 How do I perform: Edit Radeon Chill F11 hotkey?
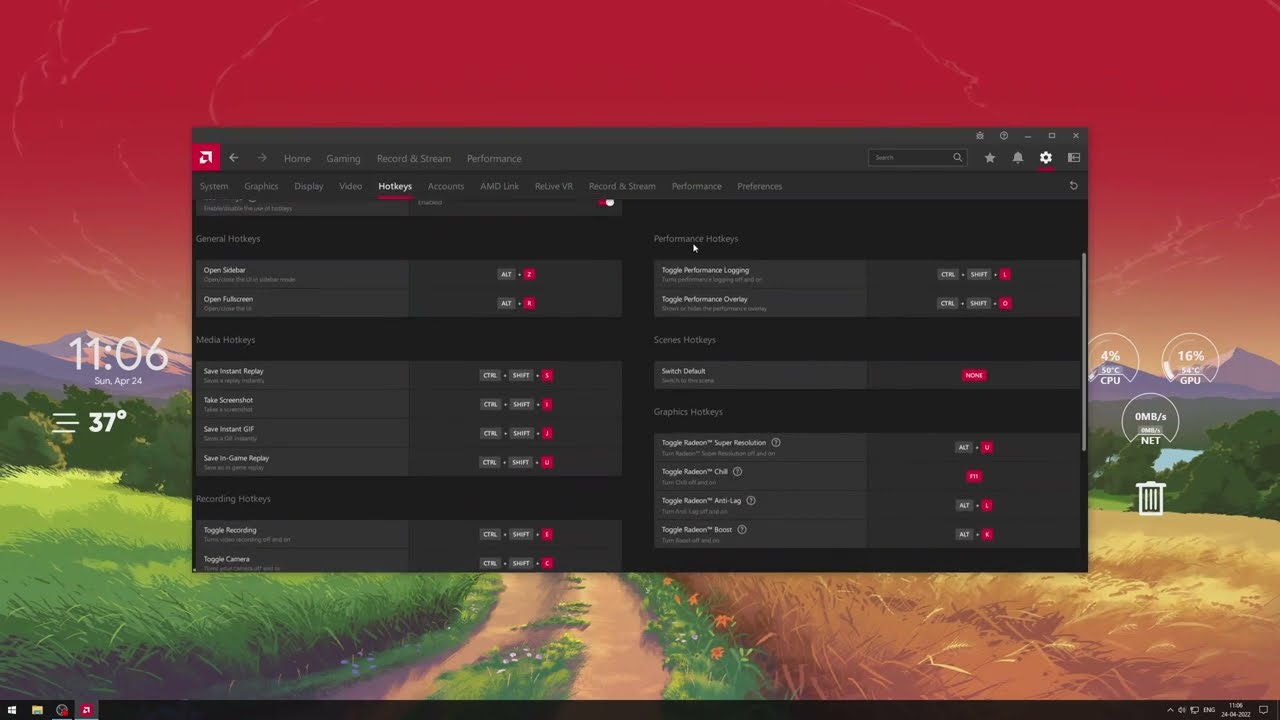point(974,476)
